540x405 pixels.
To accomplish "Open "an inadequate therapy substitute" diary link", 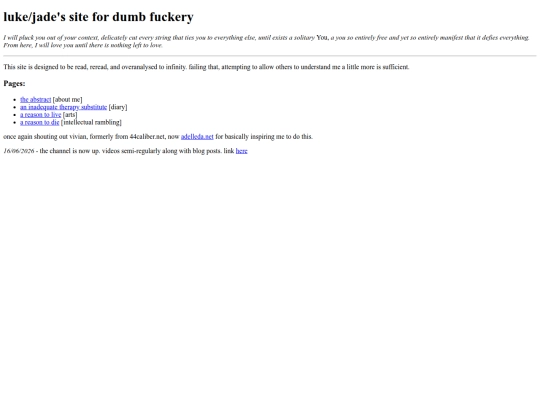I will click(63, 107).
